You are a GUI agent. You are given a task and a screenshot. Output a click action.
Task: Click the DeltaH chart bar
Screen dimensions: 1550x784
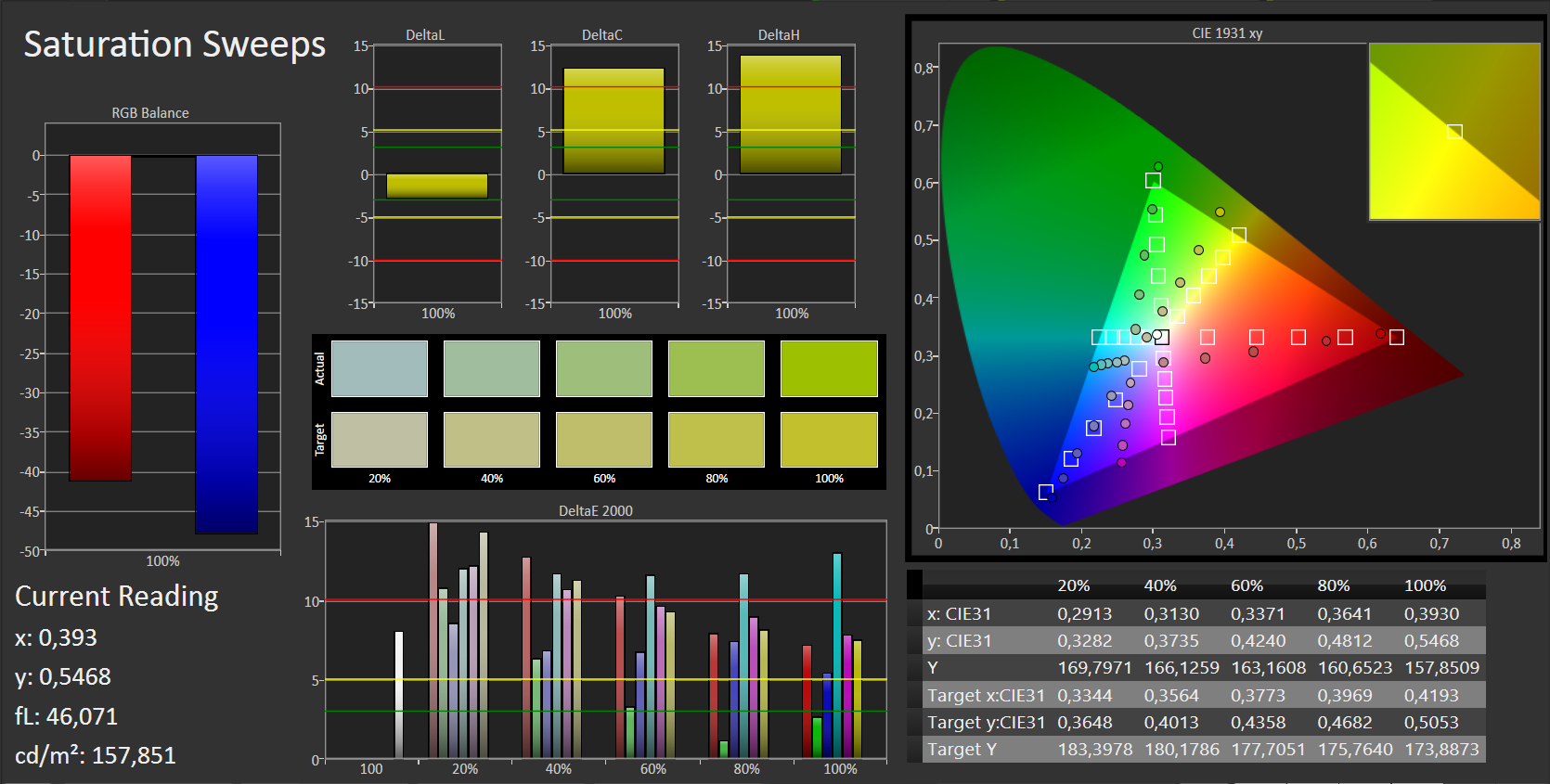[791, 114]
